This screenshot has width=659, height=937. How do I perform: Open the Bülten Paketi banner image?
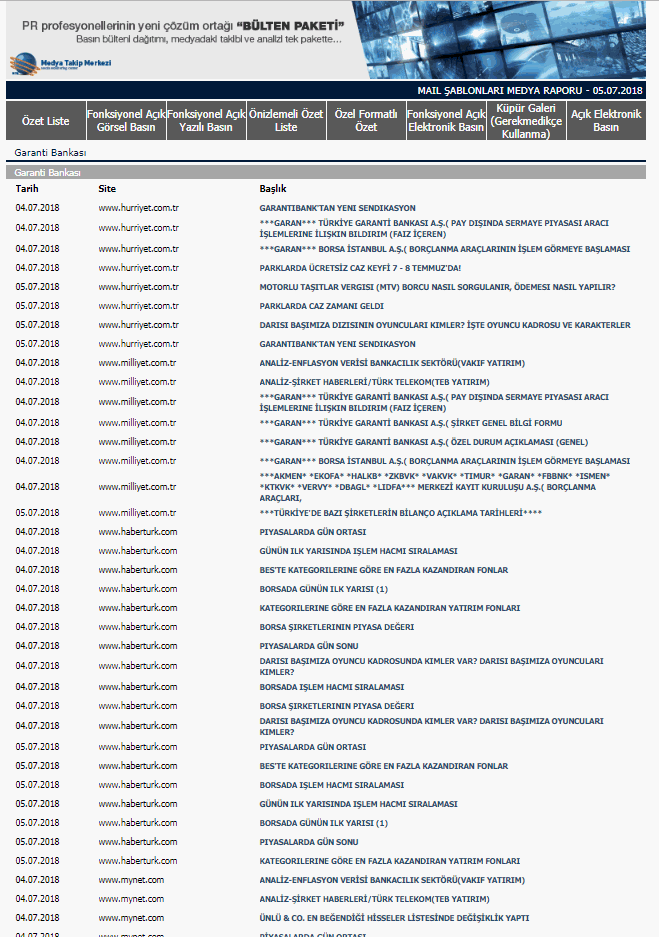pos(326,40)
